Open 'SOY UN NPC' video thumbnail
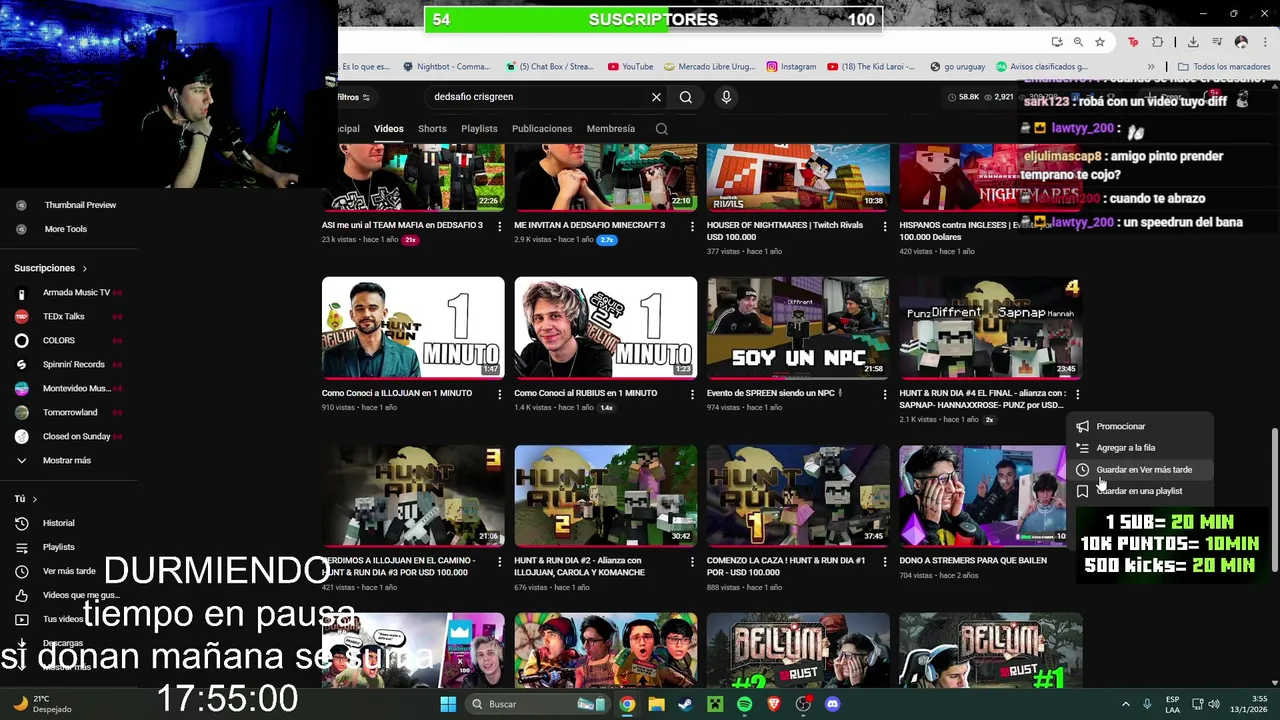The width and height of the screenshot is (1280, 720). [x=798, y=328]
